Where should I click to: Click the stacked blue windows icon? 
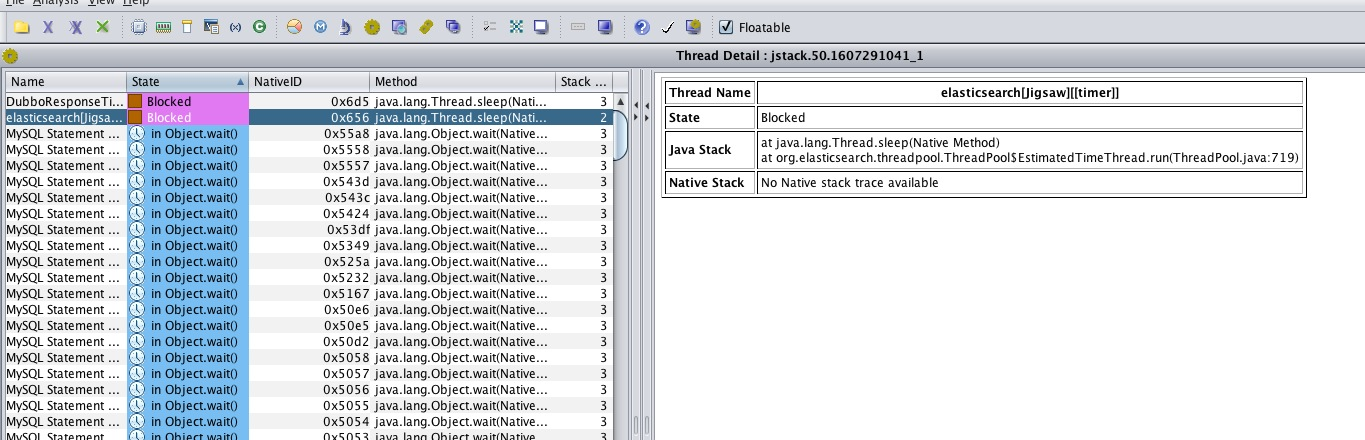coord(452,27)
